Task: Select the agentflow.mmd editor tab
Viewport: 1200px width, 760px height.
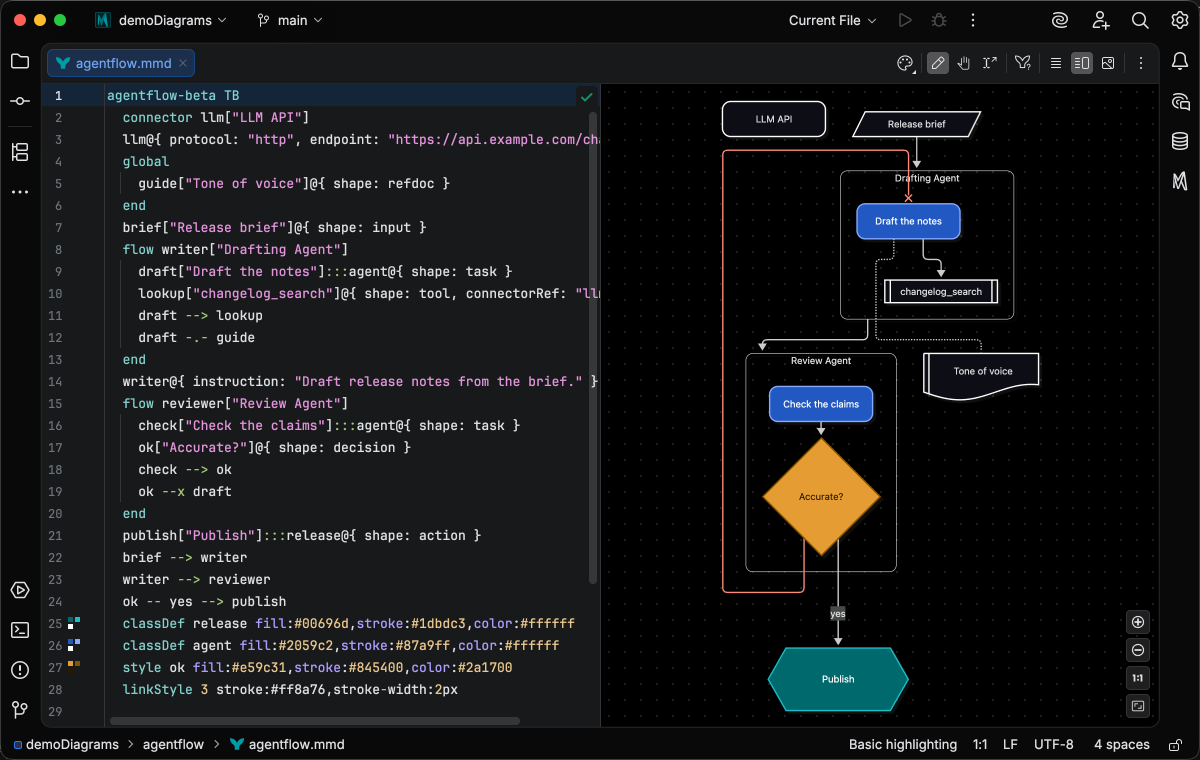Action: [x=122, y=63]
